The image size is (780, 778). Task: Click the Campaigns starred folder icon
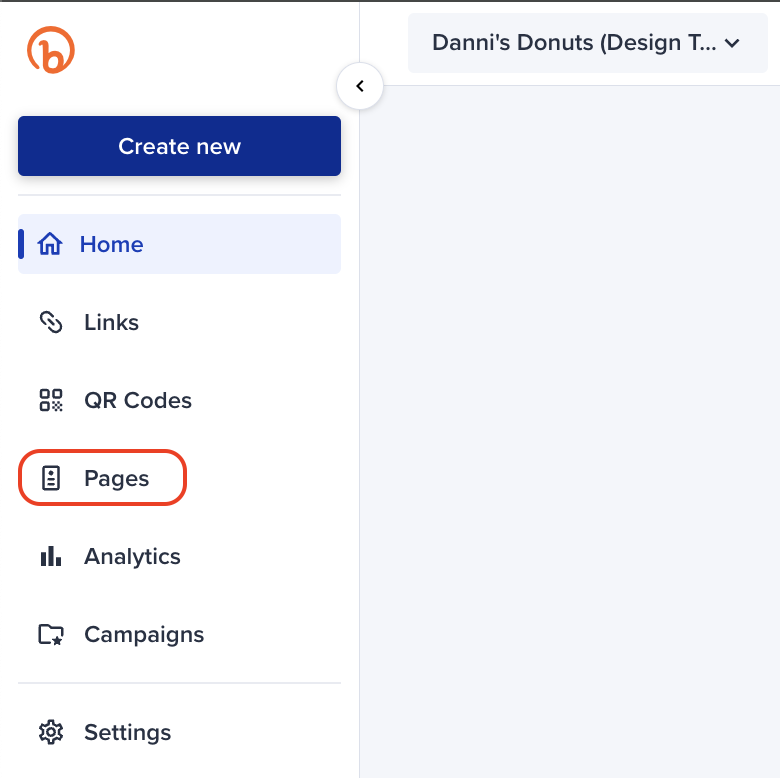pyautogui.click(x=50, y=634)
